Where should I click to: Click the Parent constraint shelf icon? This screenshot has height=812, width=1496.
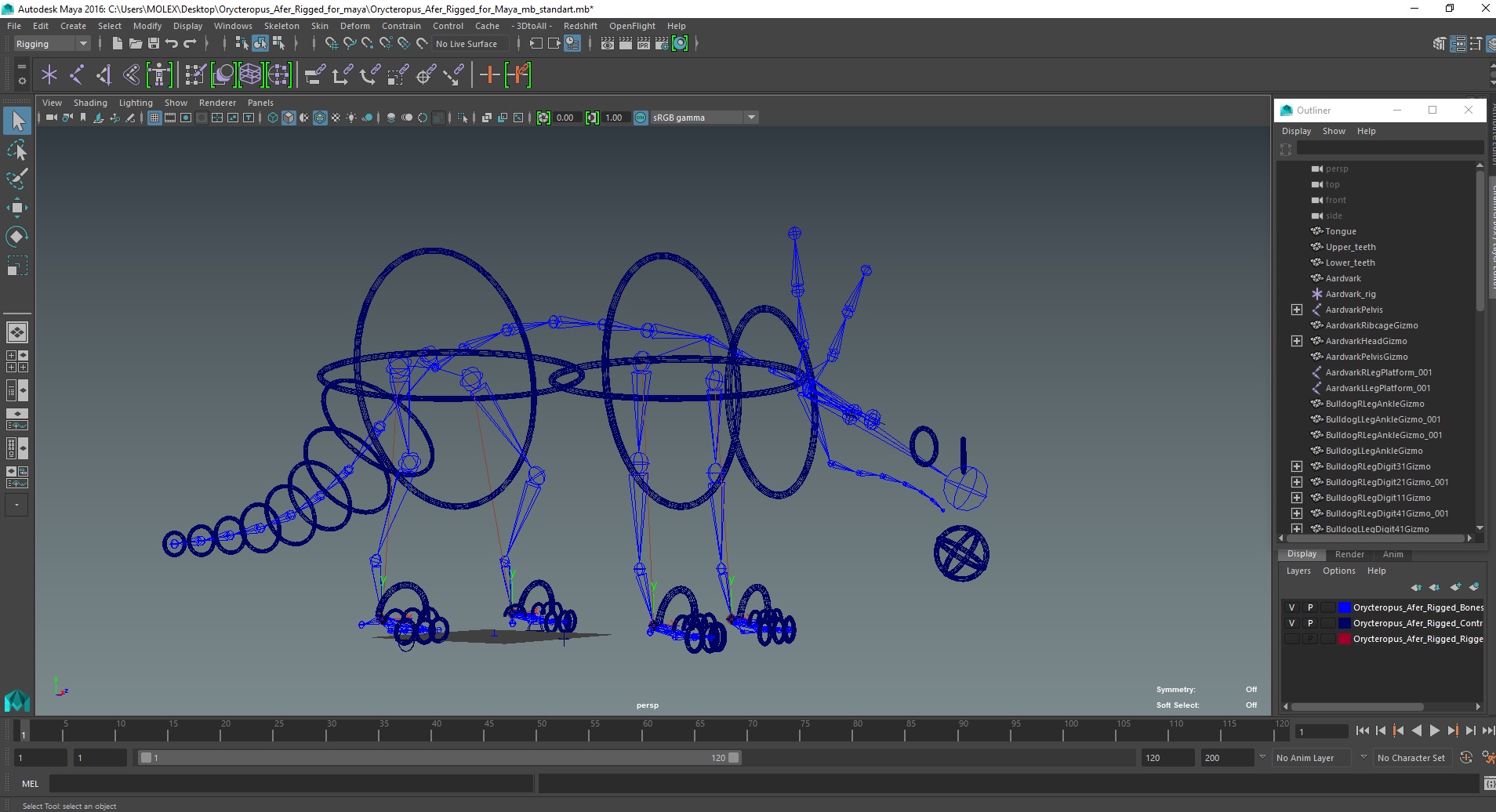pyautogui.click(x=314, y=75)
